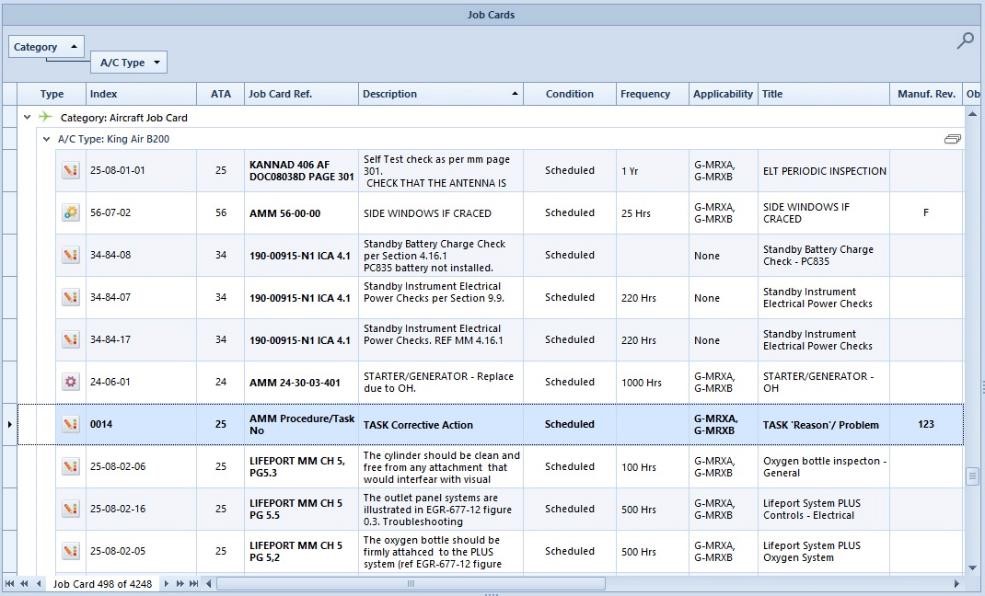Screen dimensions: 985x596
Task: Sort by ATA column header
Action: [x=220, y=94]
